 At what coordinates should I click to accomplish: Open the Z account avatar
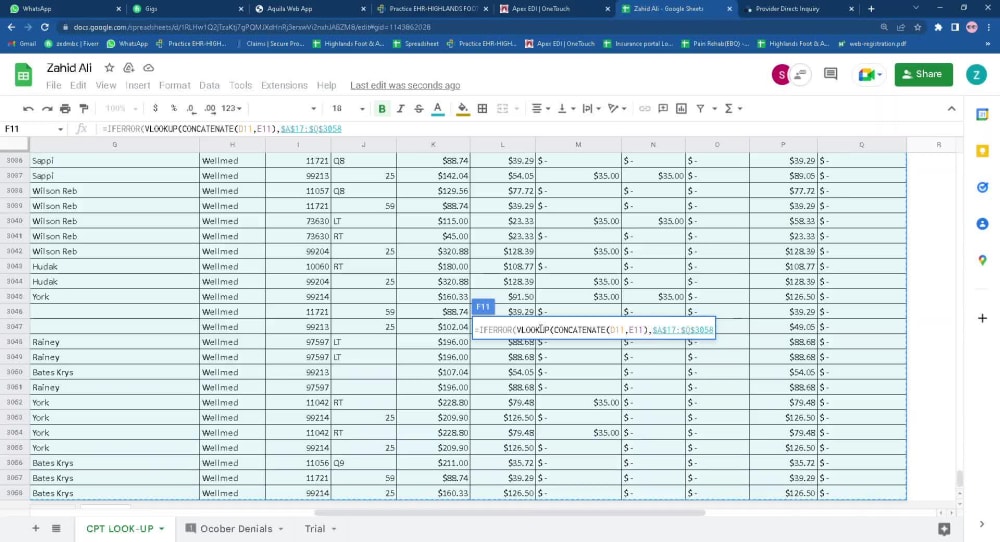click(976, 74)
